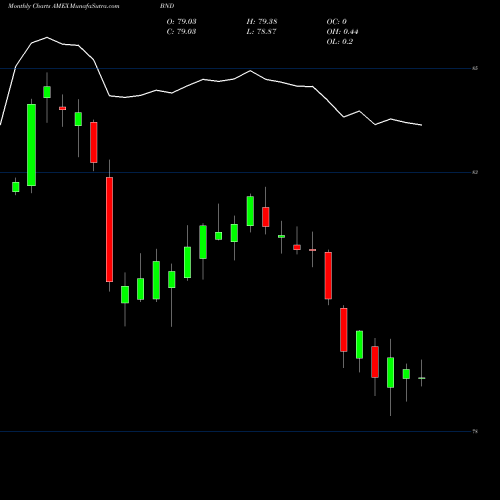Click the 85 price axis label
The image size is (500, 500).
475,68
